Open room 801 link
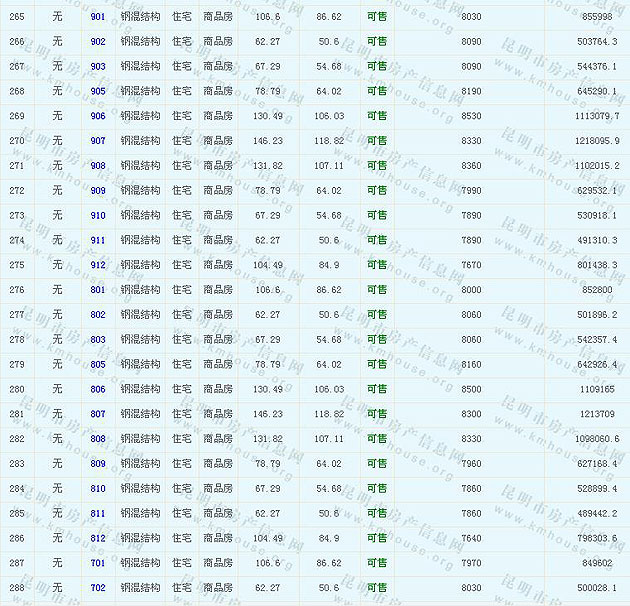 coord(97,290)
